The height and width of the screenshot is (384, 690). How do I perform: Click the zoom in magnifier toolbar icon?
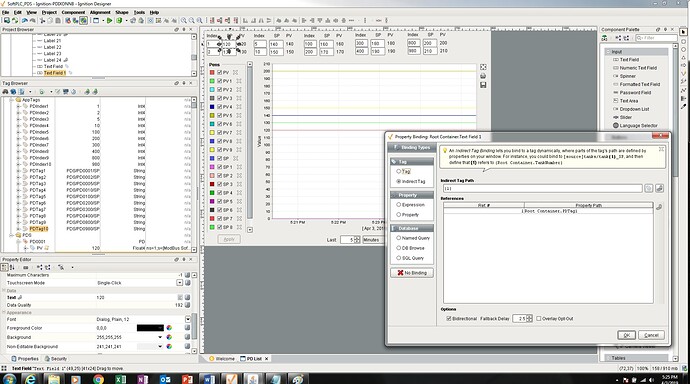tap(184, 20)
